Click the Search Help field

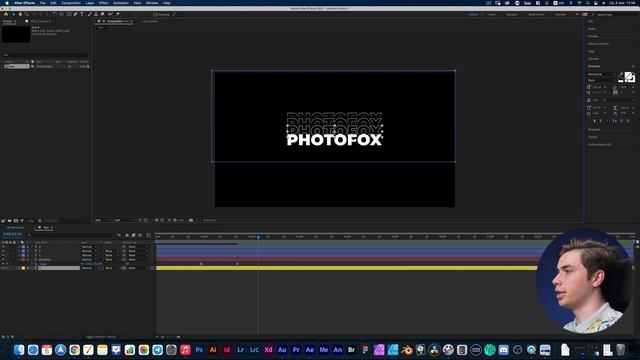(x=614, y=15)
